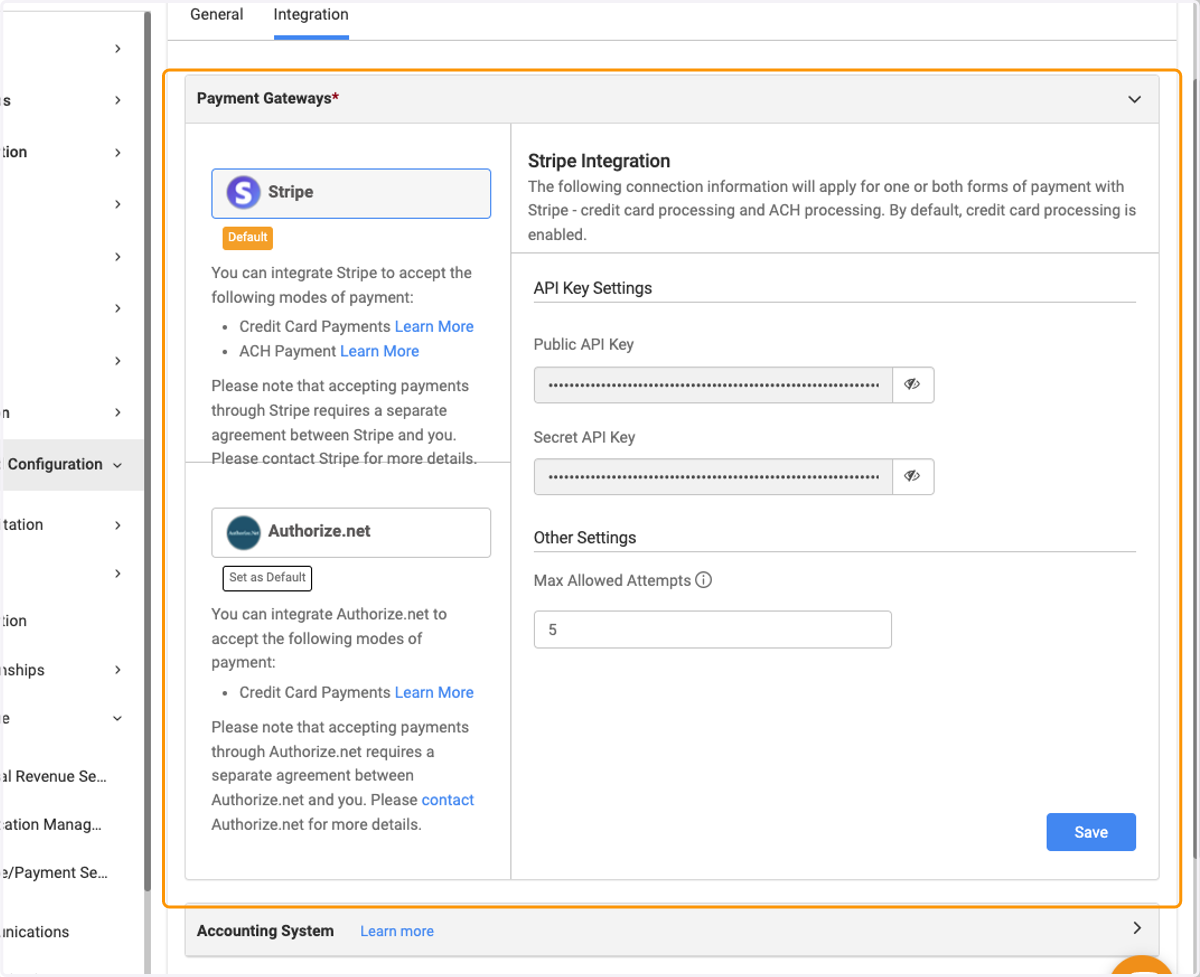Switch to the General tab
This screenshot has width=1200, height=977.
coord(216,15)
